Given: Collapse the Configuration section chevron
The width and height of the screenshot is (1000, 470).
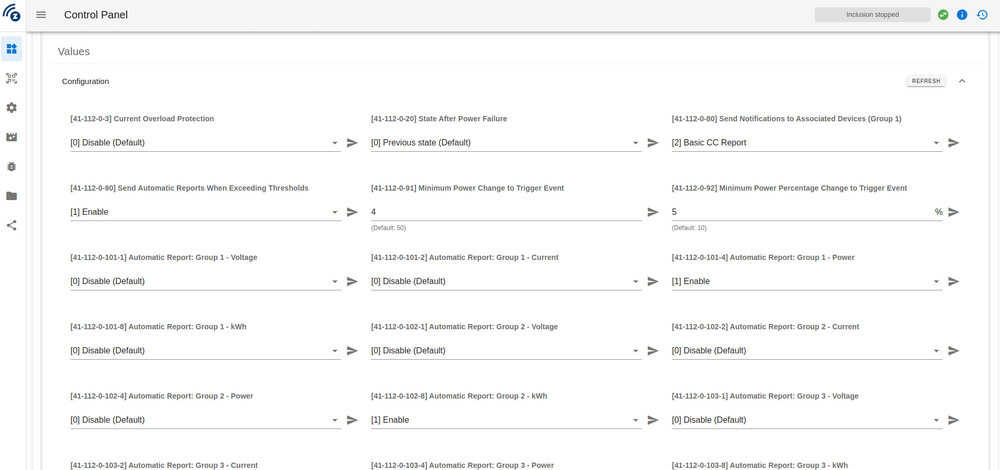Looking at the screenshot, I should pos(962,81).
